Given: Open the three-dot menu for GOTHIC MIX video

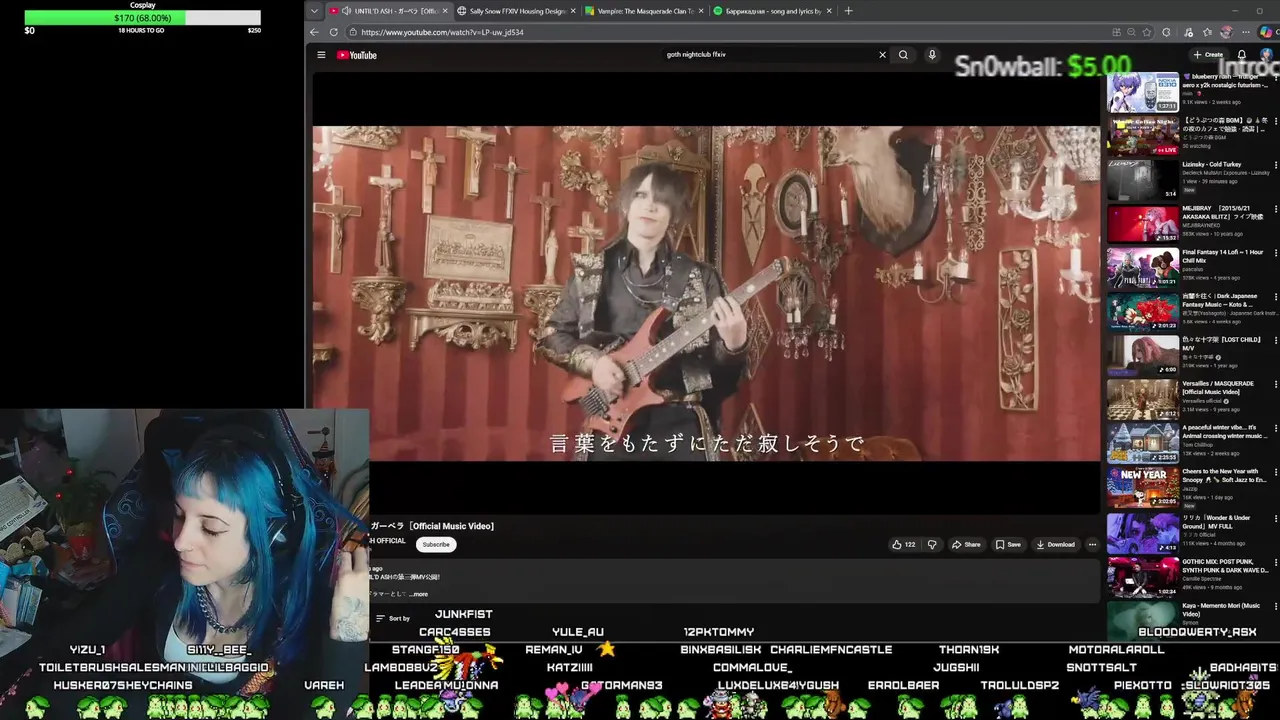Looking at the screenshot, I should point(1275,563).
